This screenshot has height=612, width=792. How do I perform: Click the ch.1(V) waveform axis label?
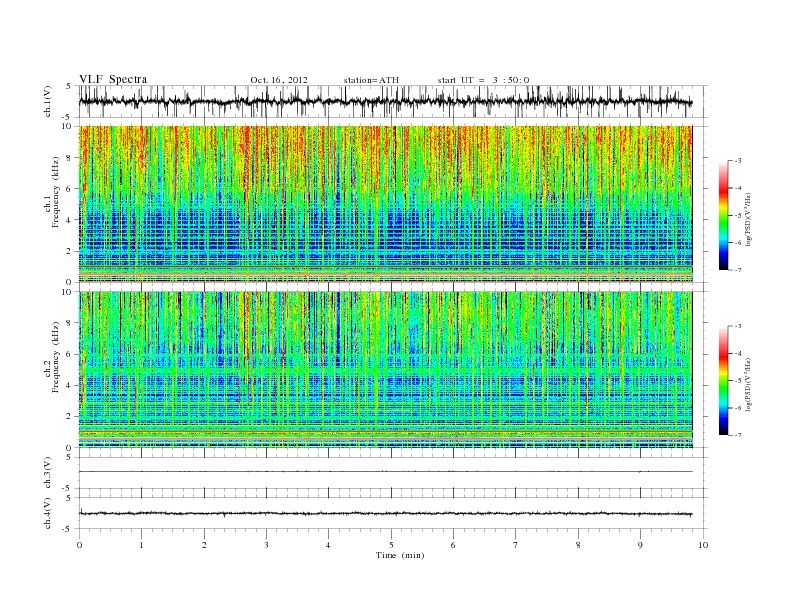(47, 101)
